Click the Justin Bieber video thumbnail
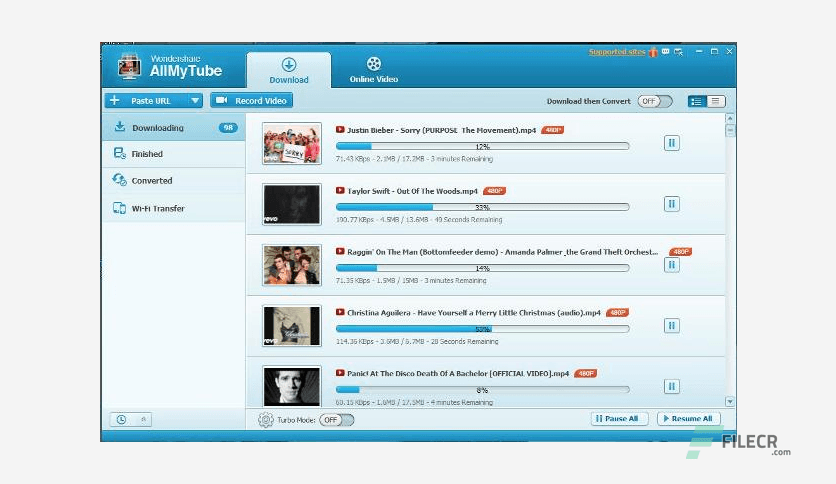The width and height of the screenshot is (836, 484). [292, 143]
